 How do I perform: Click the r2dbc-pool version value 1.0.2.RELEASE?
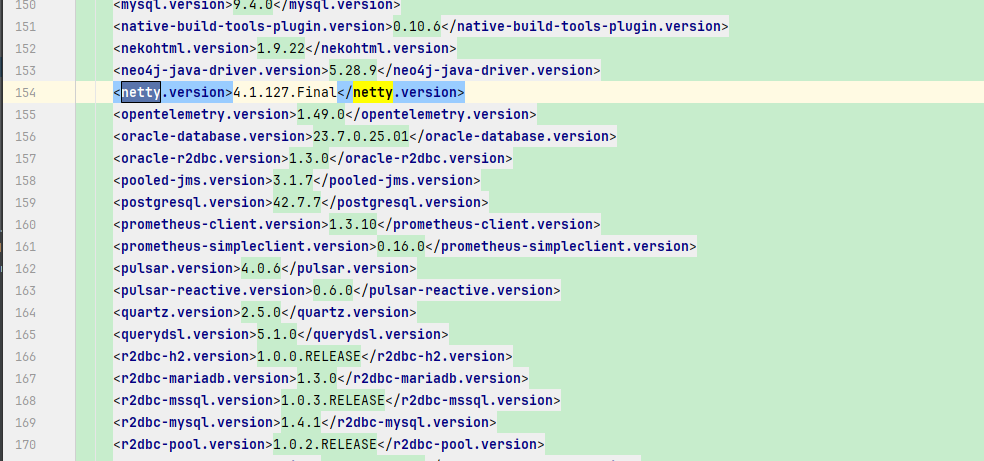point(325,445)
